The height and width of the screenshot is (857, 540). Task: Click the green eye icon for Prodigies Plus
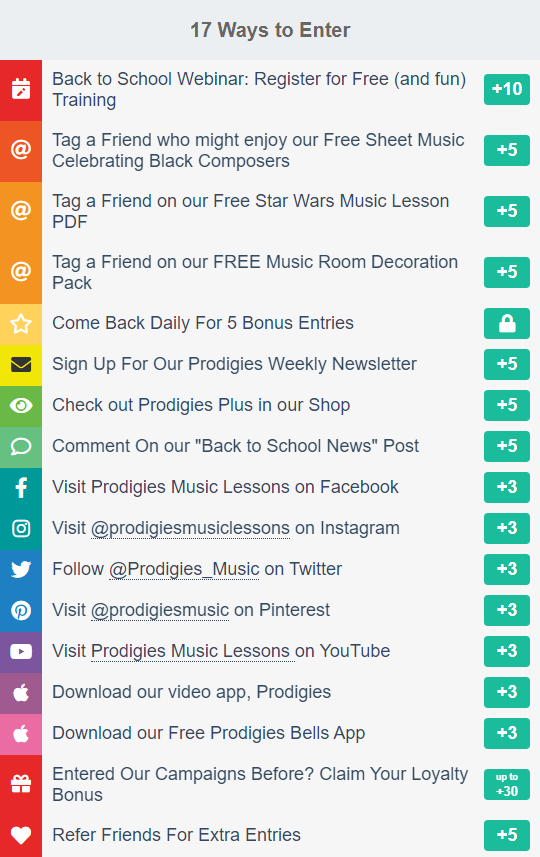(21, 406)
